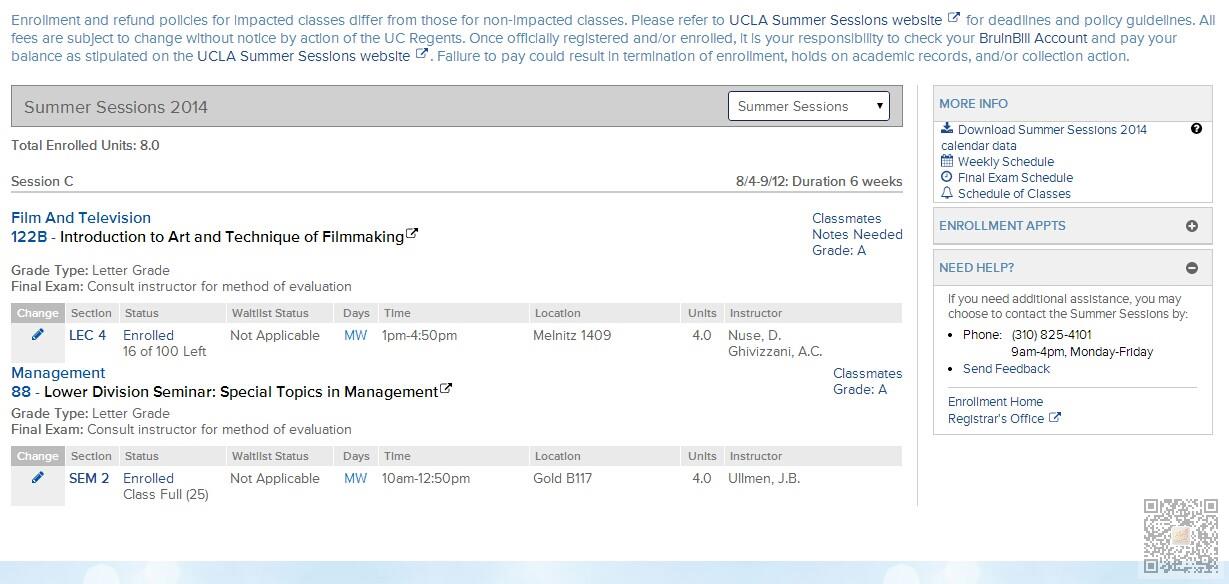Viewport: 1229px width, 584px height.
Task: Click the help question mark icon in More Info
Action: click(1196, 129)
